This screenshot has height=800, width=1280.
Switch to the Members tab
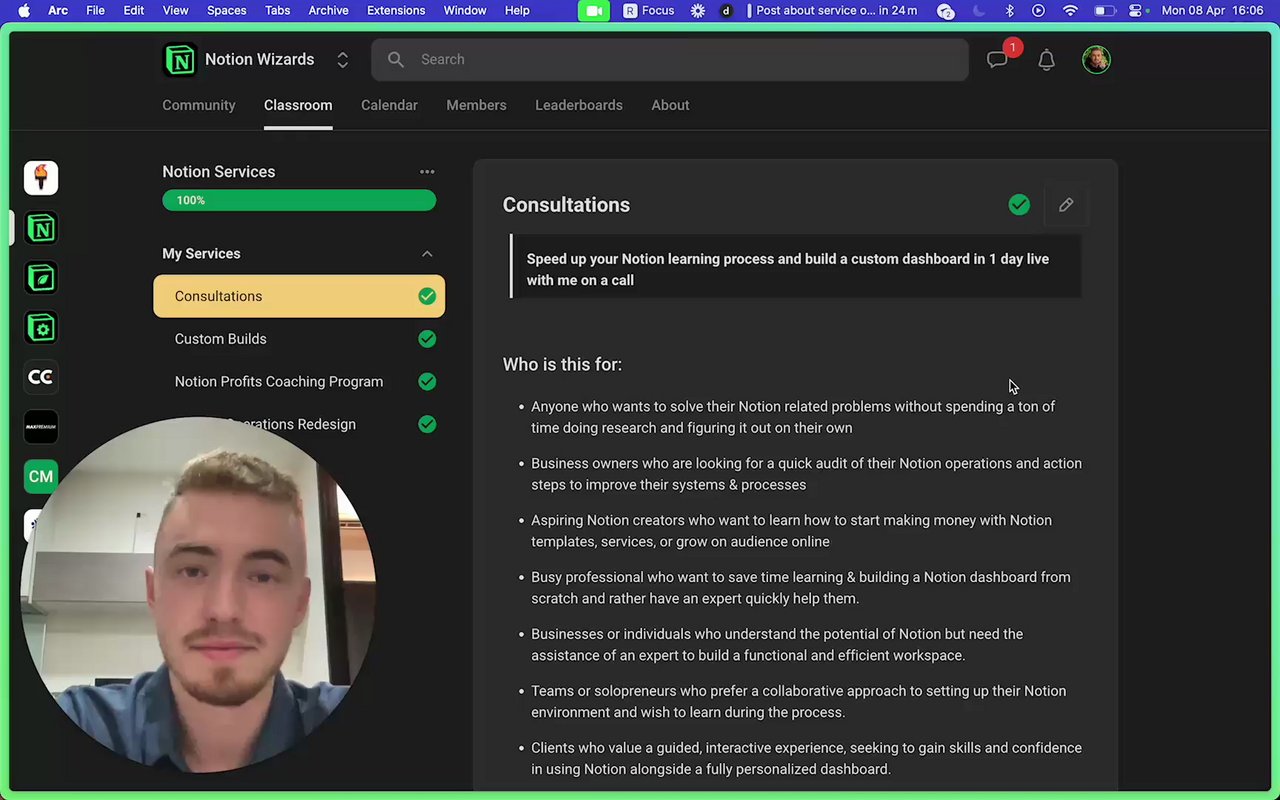pos(476,105)
